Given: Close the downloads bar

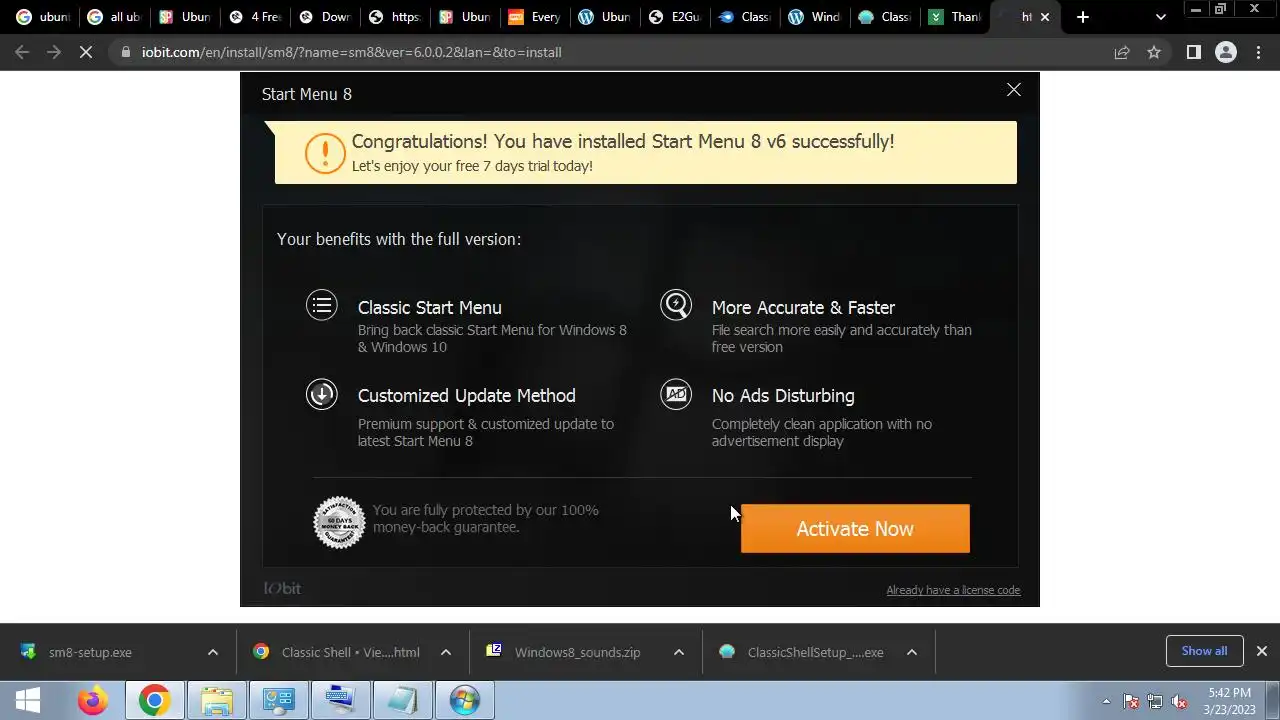Looking at the screenshot, I should coord(1261,651).
